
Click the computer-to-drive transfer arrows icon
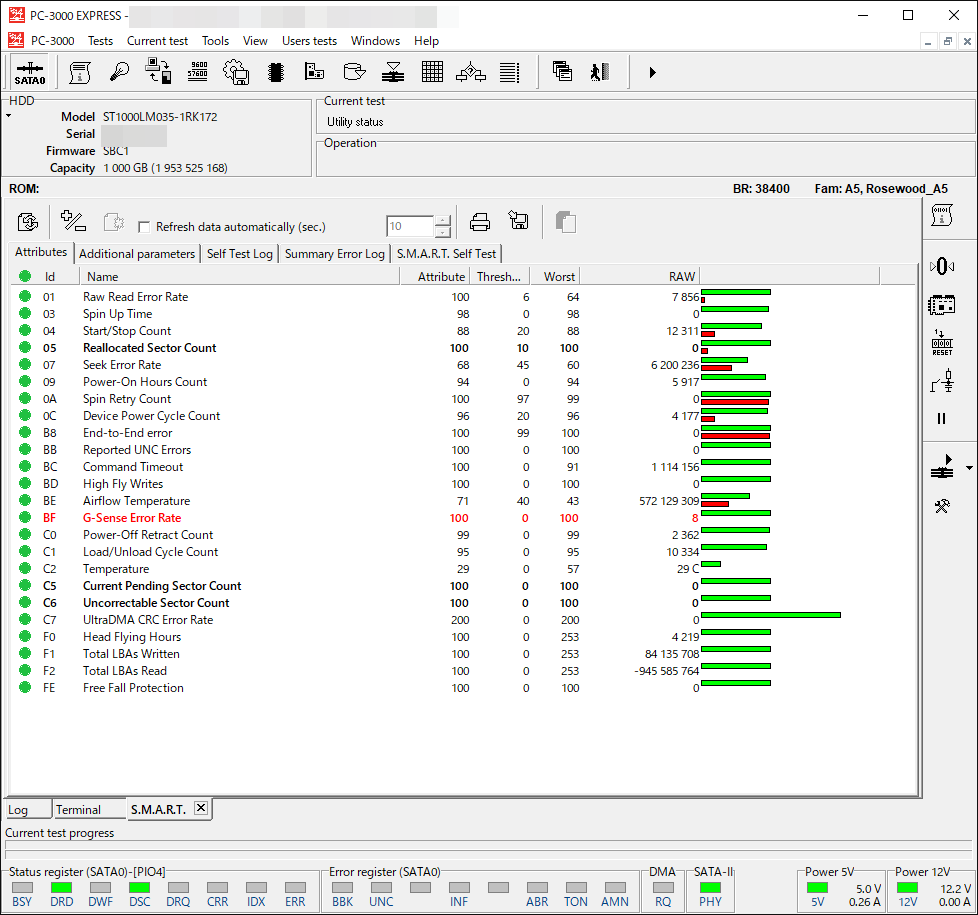pos(158,71)
